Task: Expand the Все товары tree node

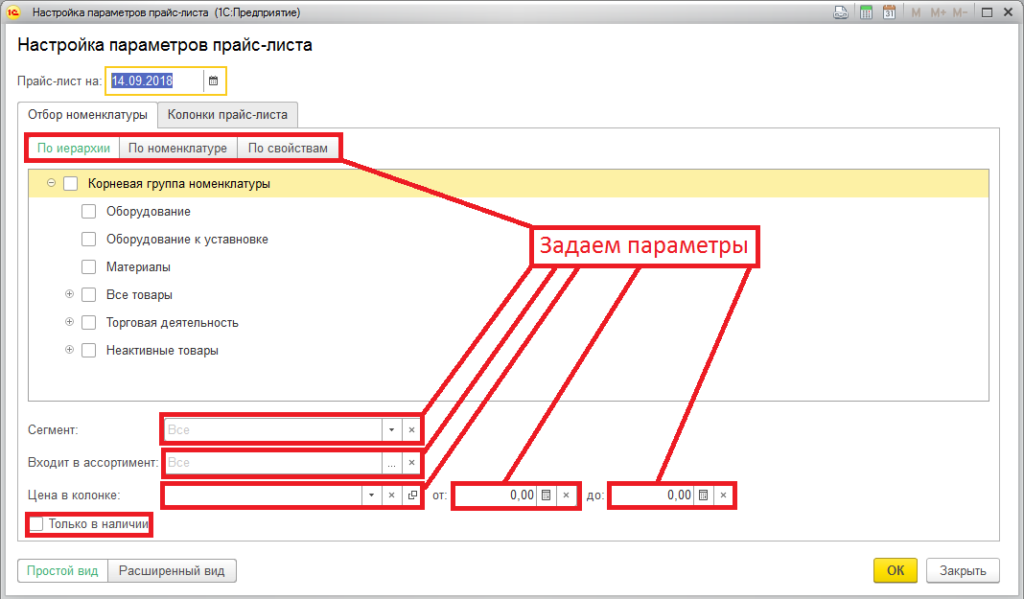Action: [69, 295]
